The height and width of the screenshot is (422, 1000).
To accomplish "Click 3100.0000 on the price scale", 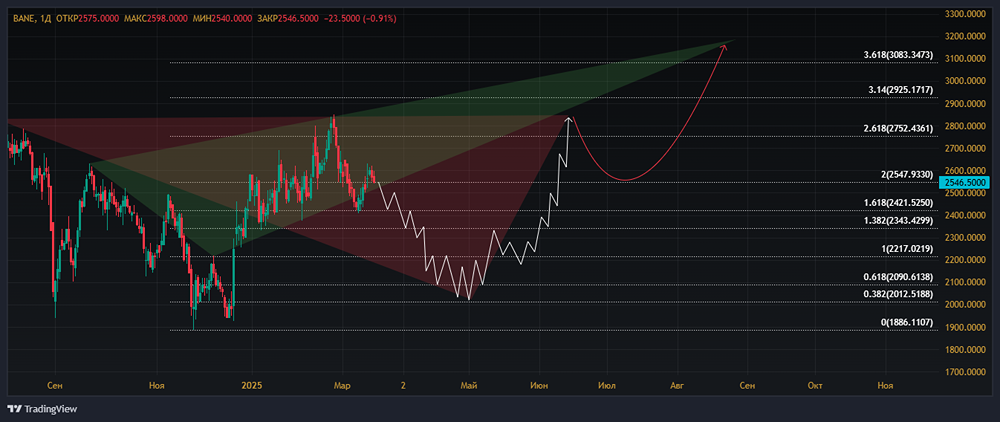I will [x=965, y=59].
